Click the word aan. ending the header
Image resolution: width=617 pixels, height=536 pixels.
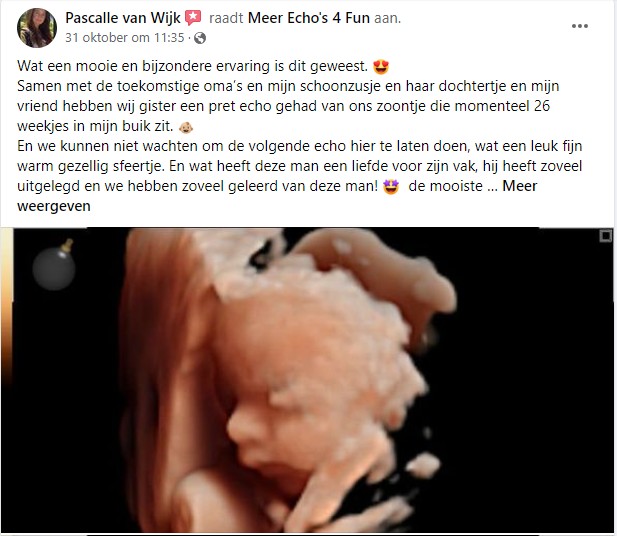click(387, 18)
